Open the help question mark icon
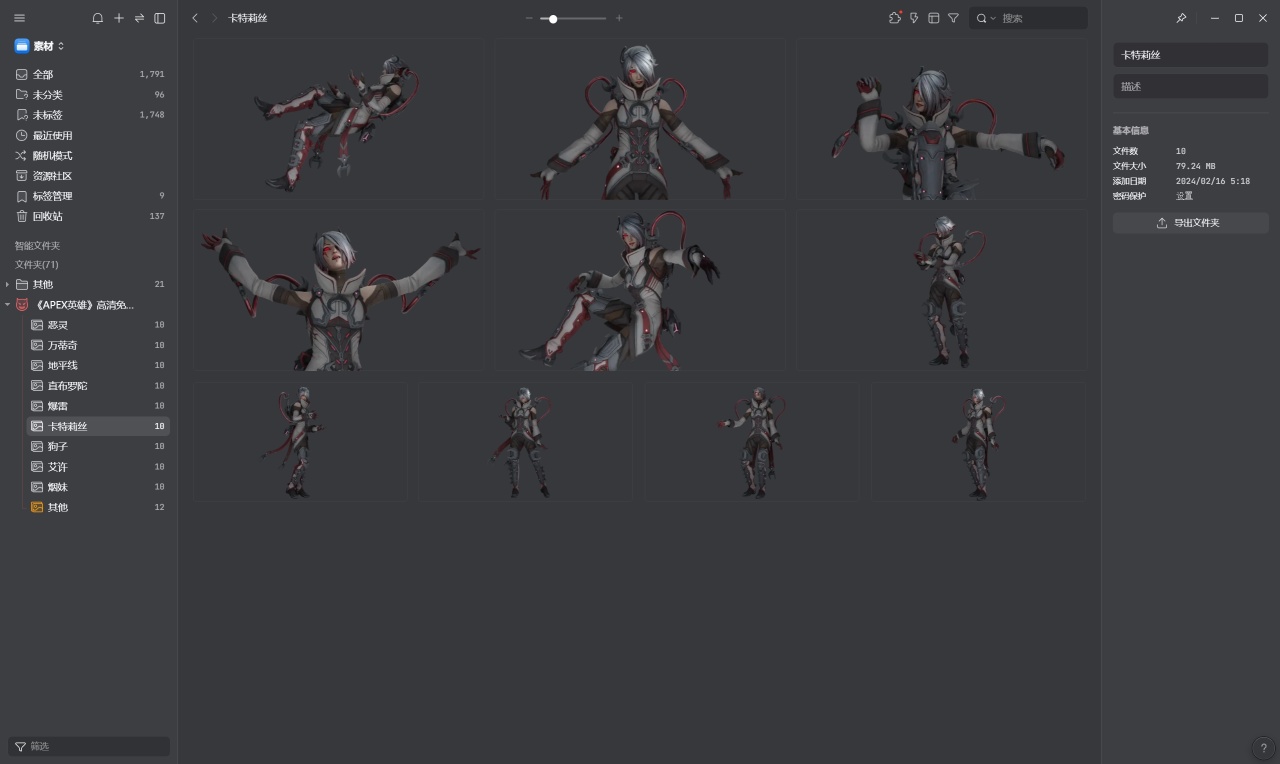This screenshot has height=764, width=1280. click(x=1264, y=749)
